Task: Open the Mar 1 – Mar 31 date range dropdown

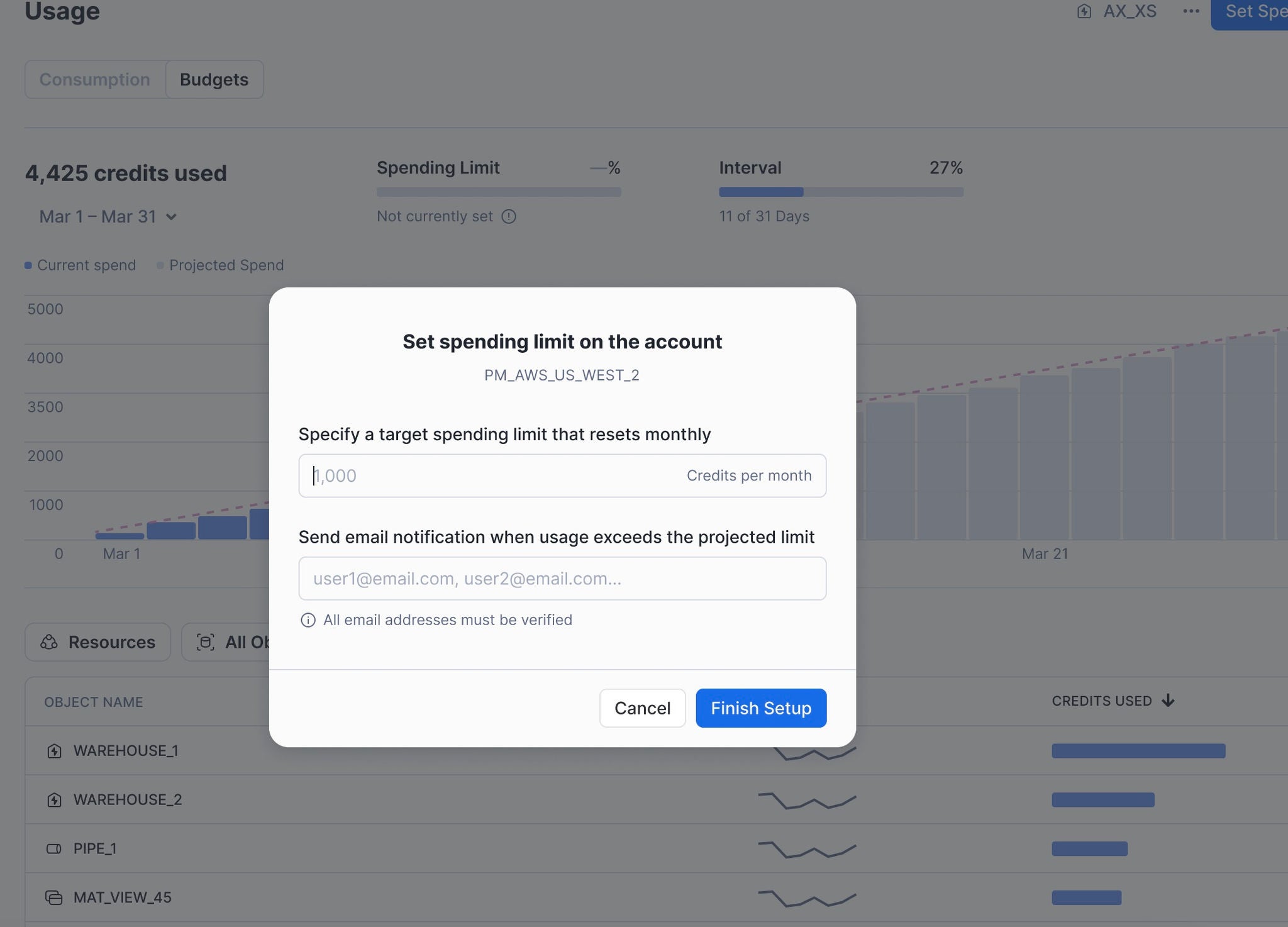Action: pyautogui.click(x=108, y=217)
